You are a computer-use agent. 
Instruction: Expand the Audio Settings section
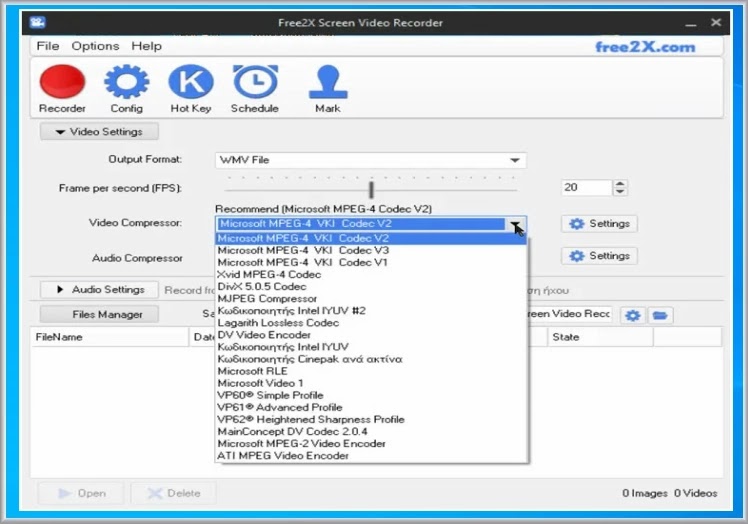point(99,290)
